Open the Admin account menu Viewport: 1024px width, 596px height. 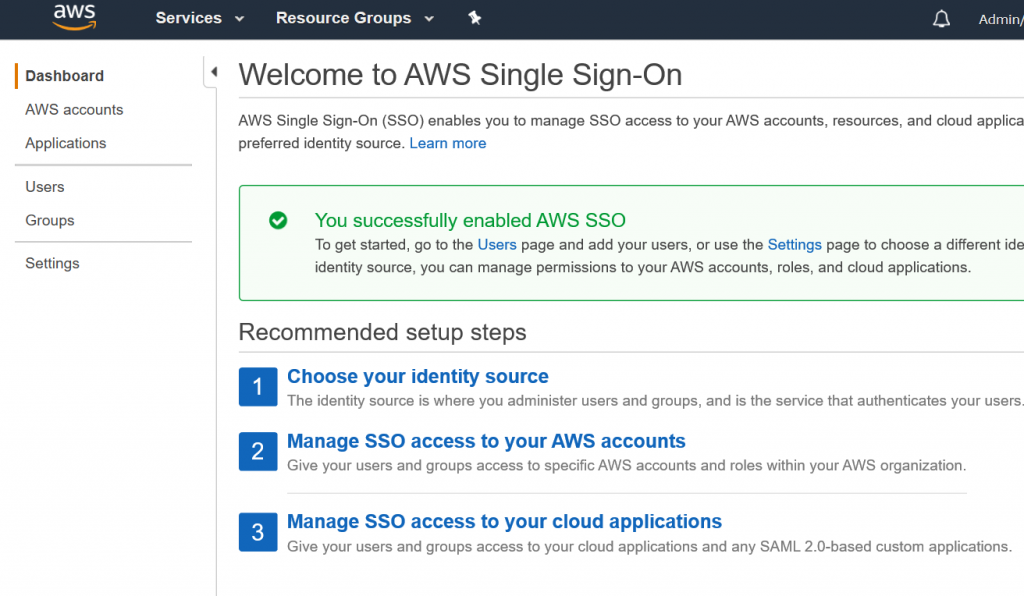[x=999, y=19]
